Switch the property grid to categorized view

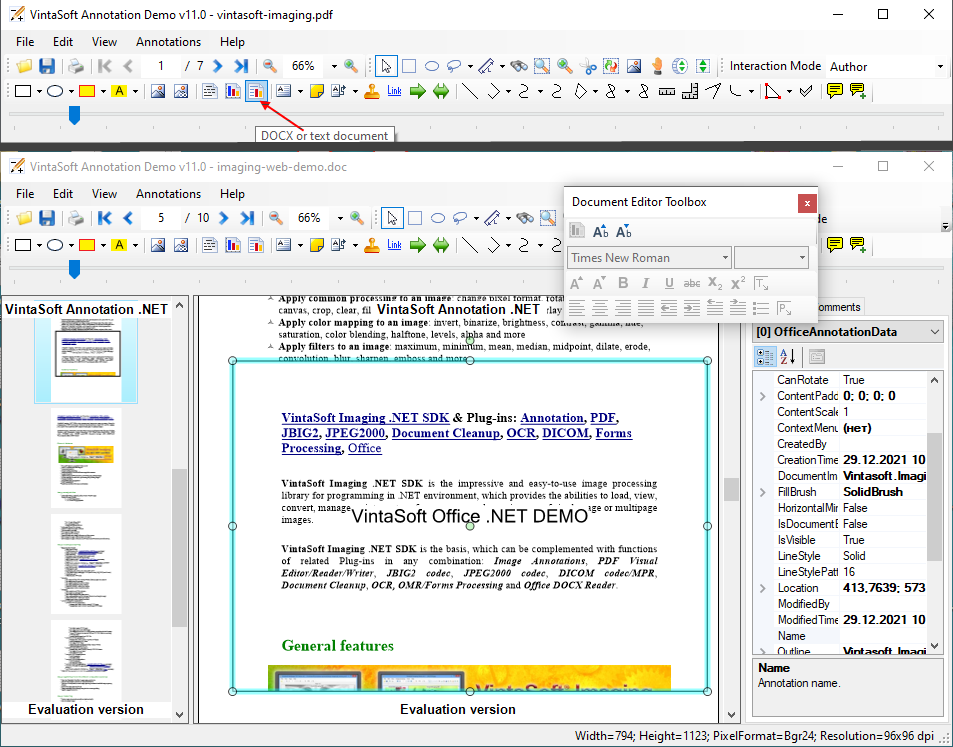(765, 357)
